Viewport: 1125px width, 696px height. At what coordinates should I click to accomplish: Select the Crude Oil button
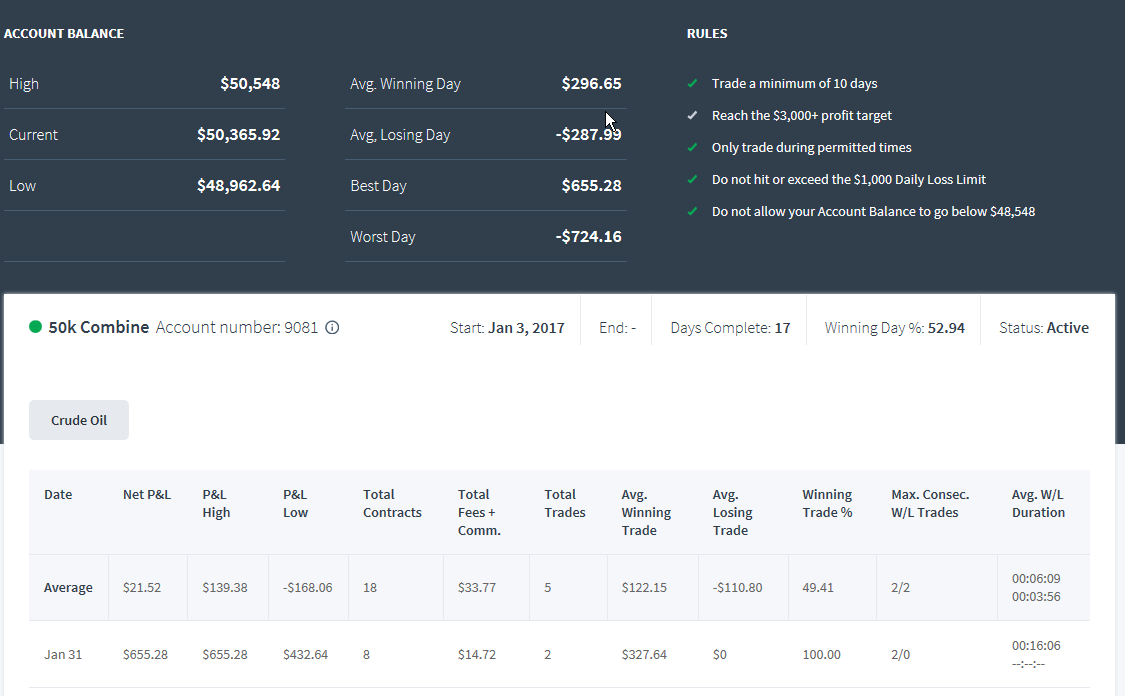(79, 420)
